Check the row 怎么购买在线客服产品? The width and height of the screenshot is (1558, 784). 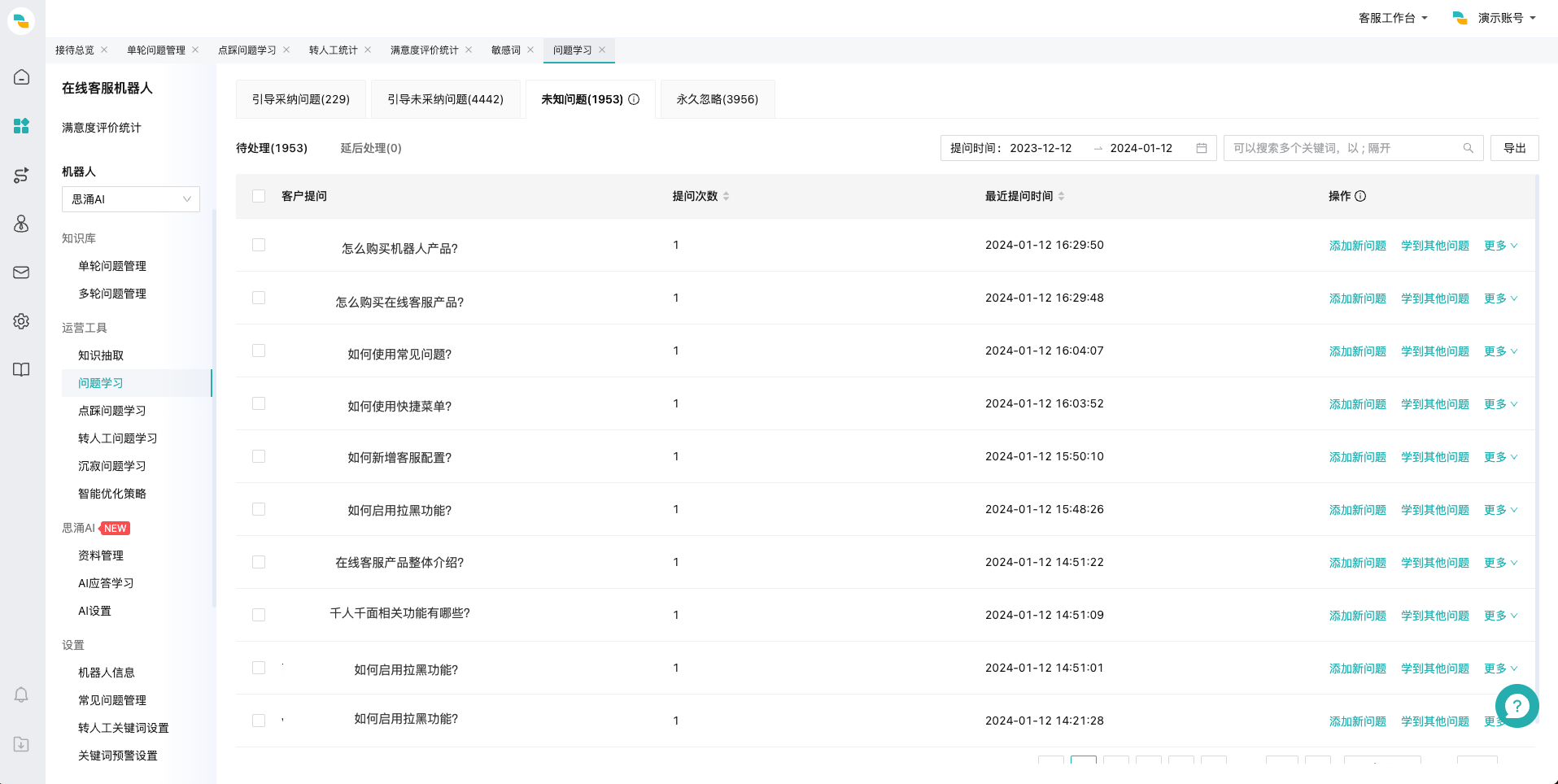[259, 298]
